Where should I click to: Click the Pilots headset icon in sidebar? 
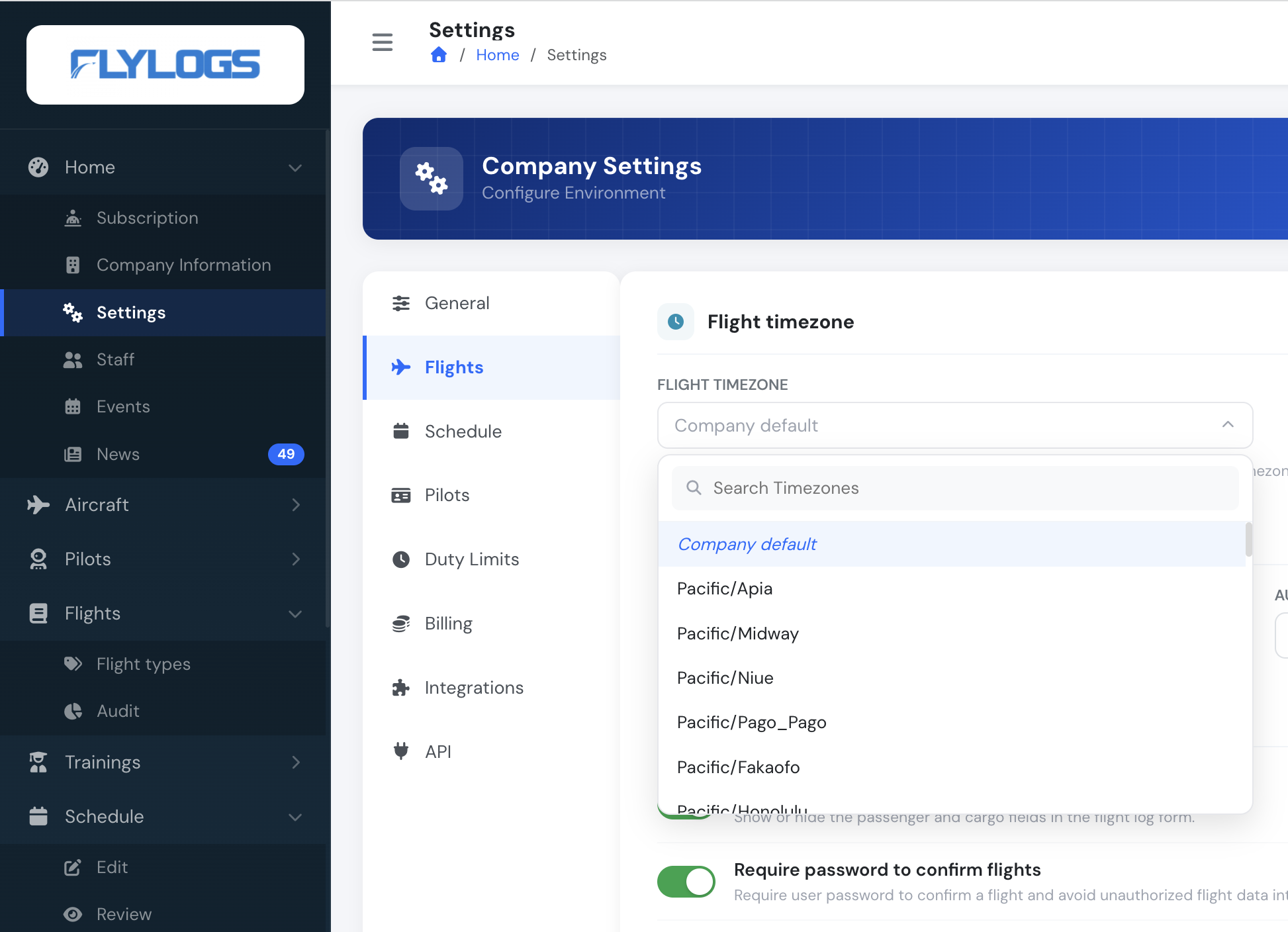38,559
